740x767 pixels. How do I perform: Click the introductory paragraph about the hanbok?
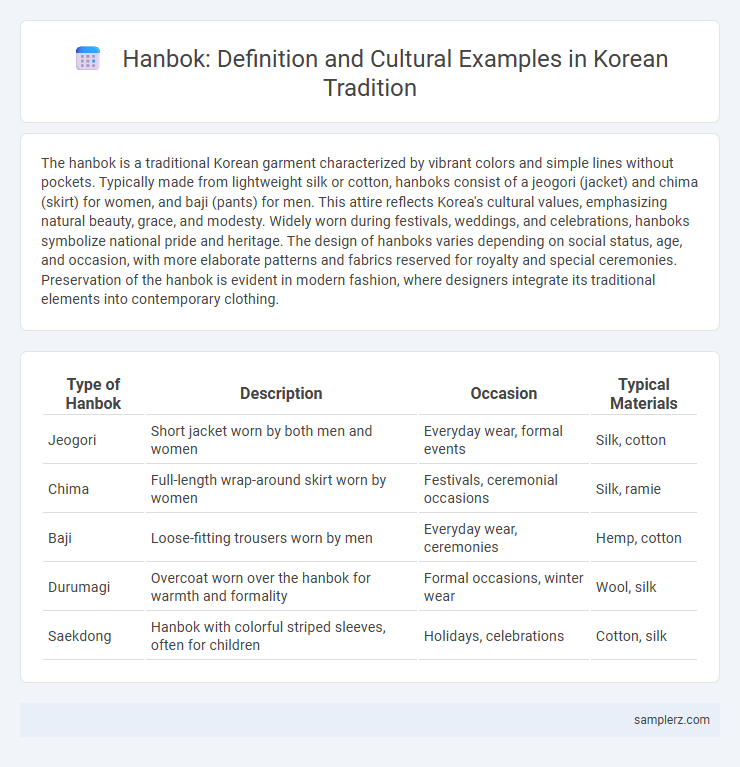pos(370,231)
